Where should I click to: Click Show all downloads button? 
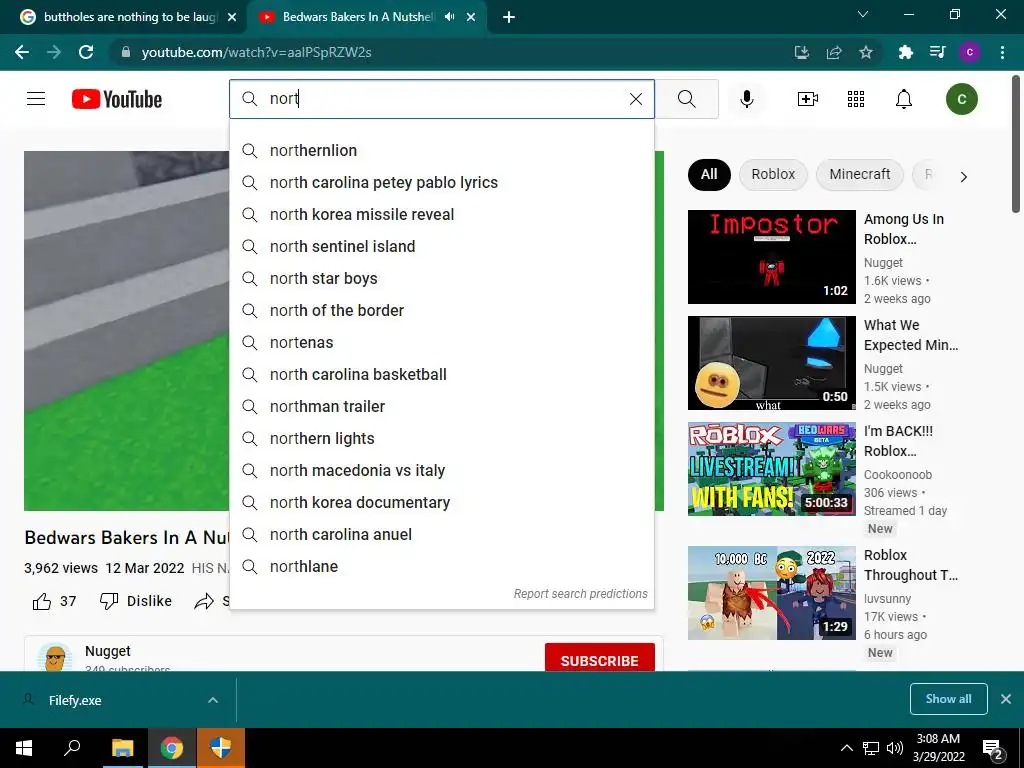(948, 699)
